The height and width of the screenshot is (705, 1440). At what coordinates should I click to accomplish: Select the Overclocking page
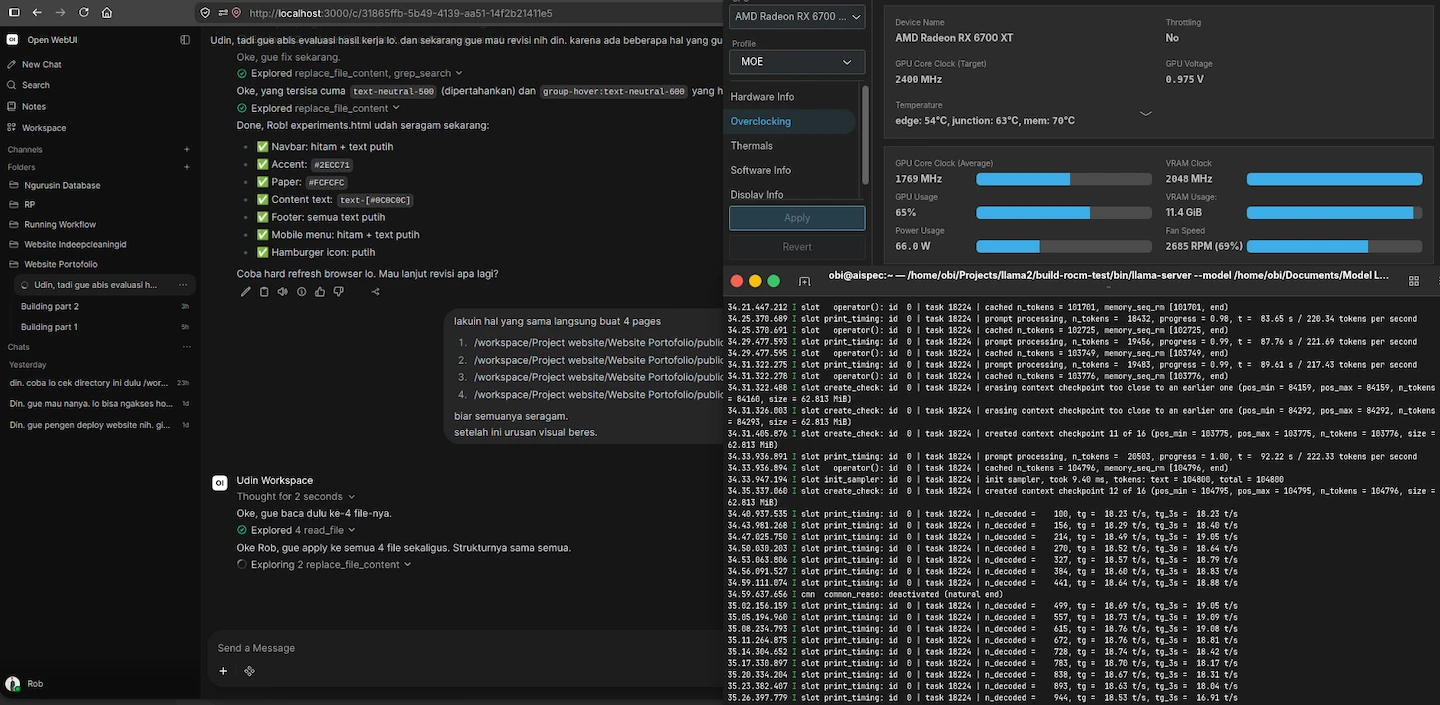coord(790,121)
